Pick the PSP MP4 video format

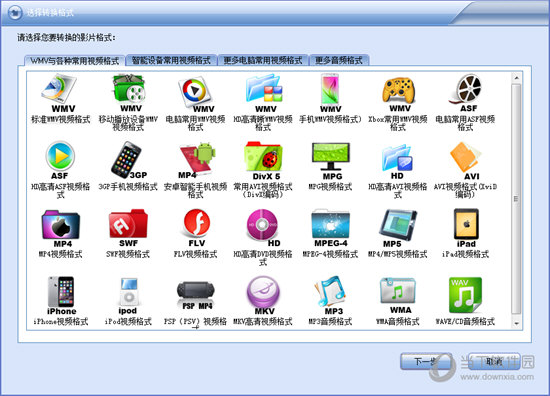pyautogui.click(x=195, y=295)
